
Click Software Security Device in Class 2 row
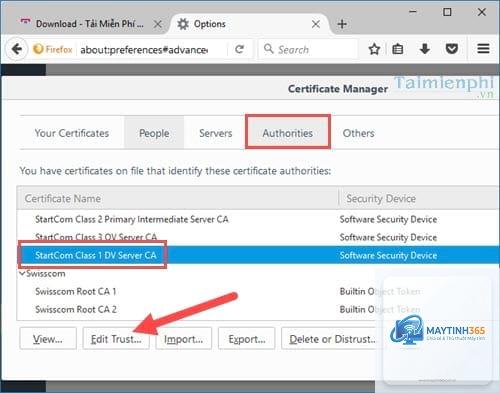point(388,219)
